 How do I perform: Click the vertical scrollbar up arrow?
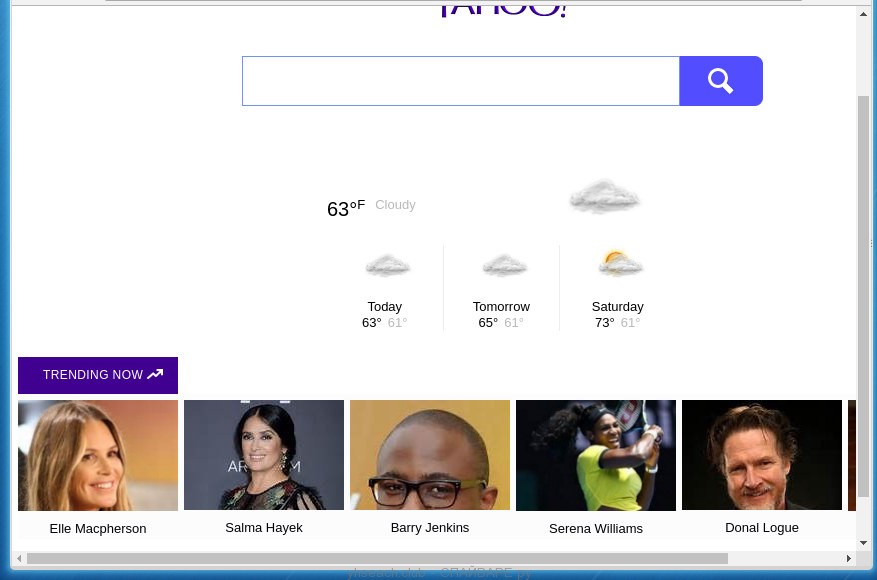point(864,14)
